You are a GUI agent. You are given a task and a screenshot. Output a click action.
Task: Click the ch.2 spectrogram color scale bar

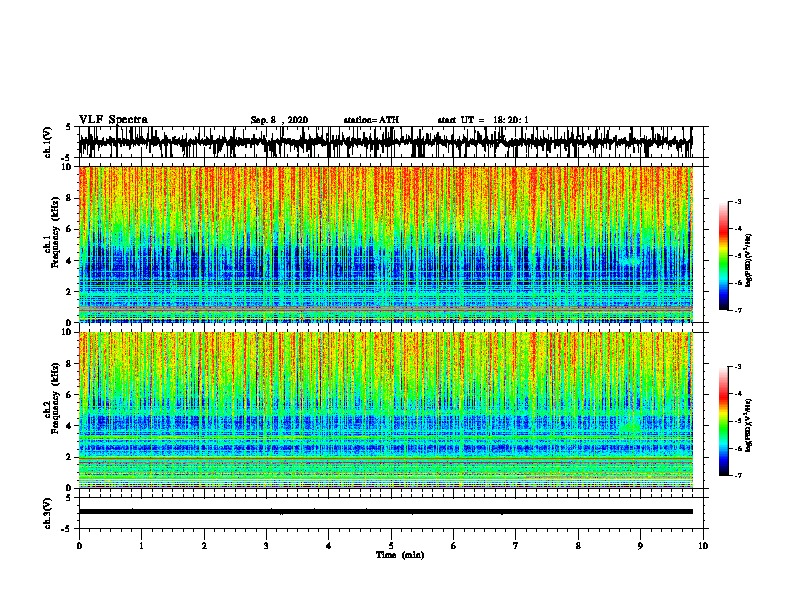pyautogui.click(x=724, y=421)
